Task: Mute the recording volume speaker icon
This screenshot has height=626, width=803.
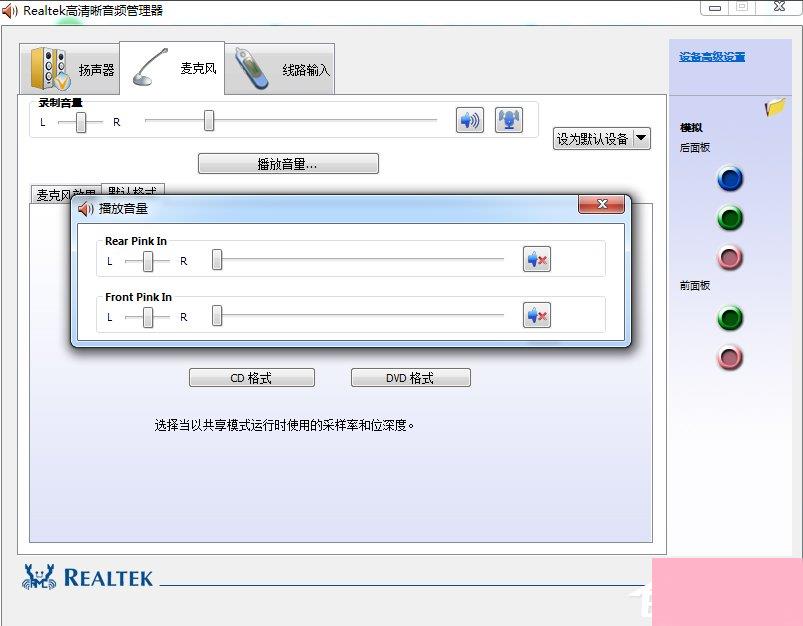Action: (470, 120)
